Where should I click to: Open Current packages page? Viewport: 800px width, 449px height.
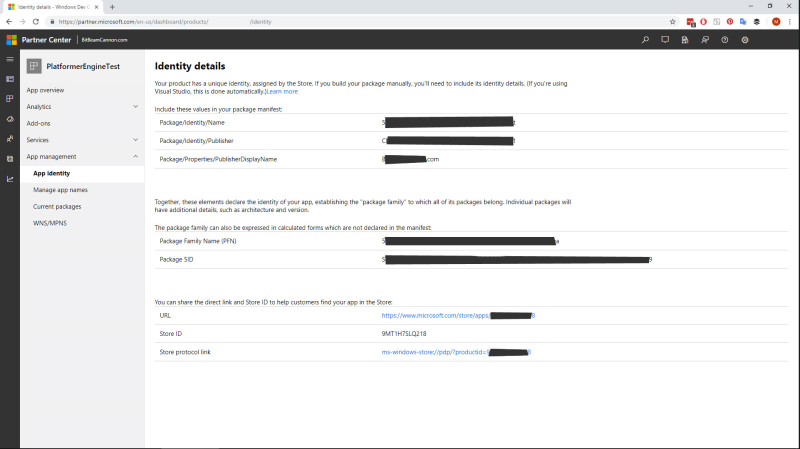tap(57, 207)
